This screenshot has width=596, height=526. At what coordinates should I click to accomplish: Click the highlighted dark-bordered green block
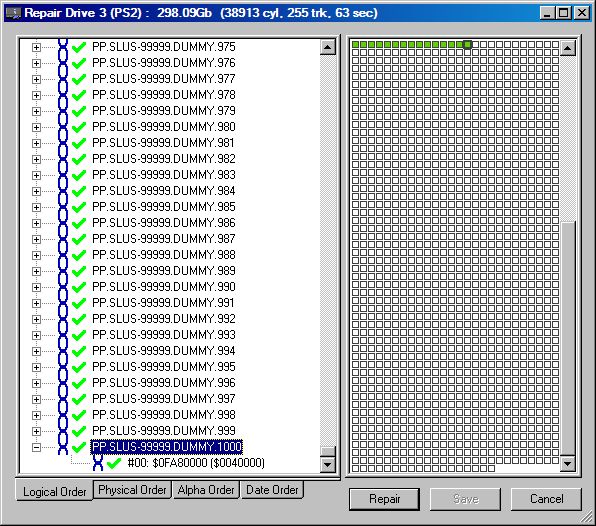468,44
